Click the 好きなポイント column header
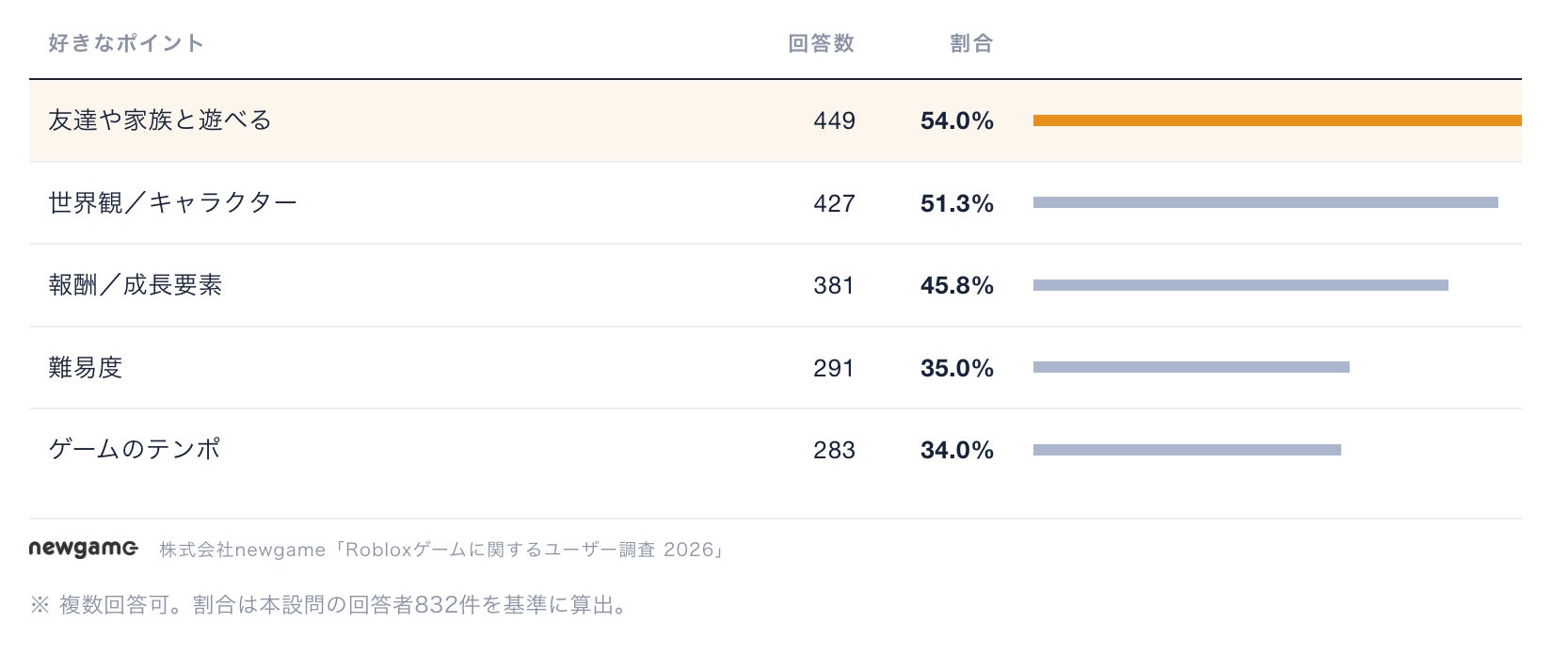 126,43
